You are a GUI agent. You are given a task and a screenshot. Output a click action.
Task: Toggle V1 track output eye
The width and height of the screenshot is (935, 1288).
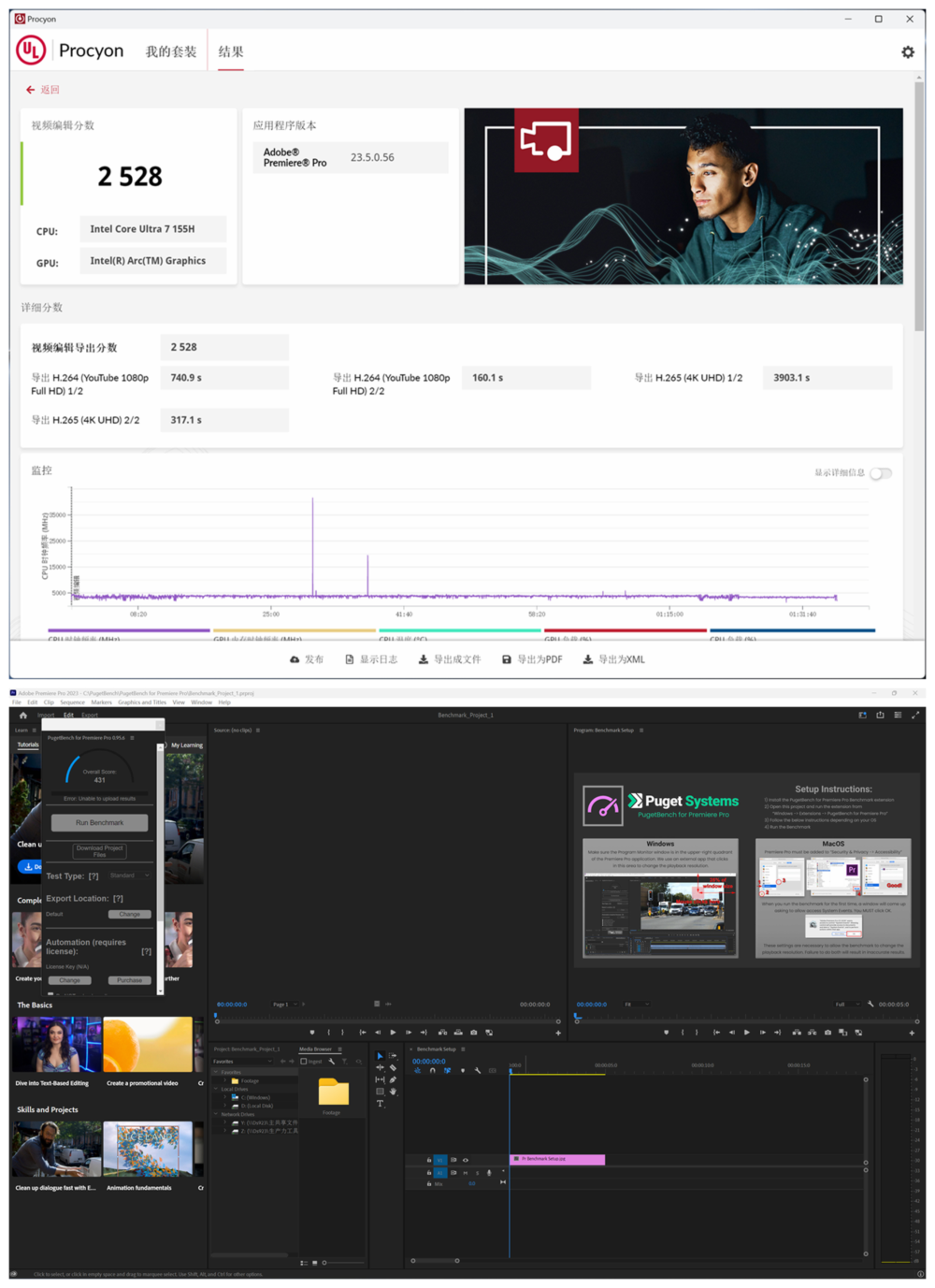466,1160
